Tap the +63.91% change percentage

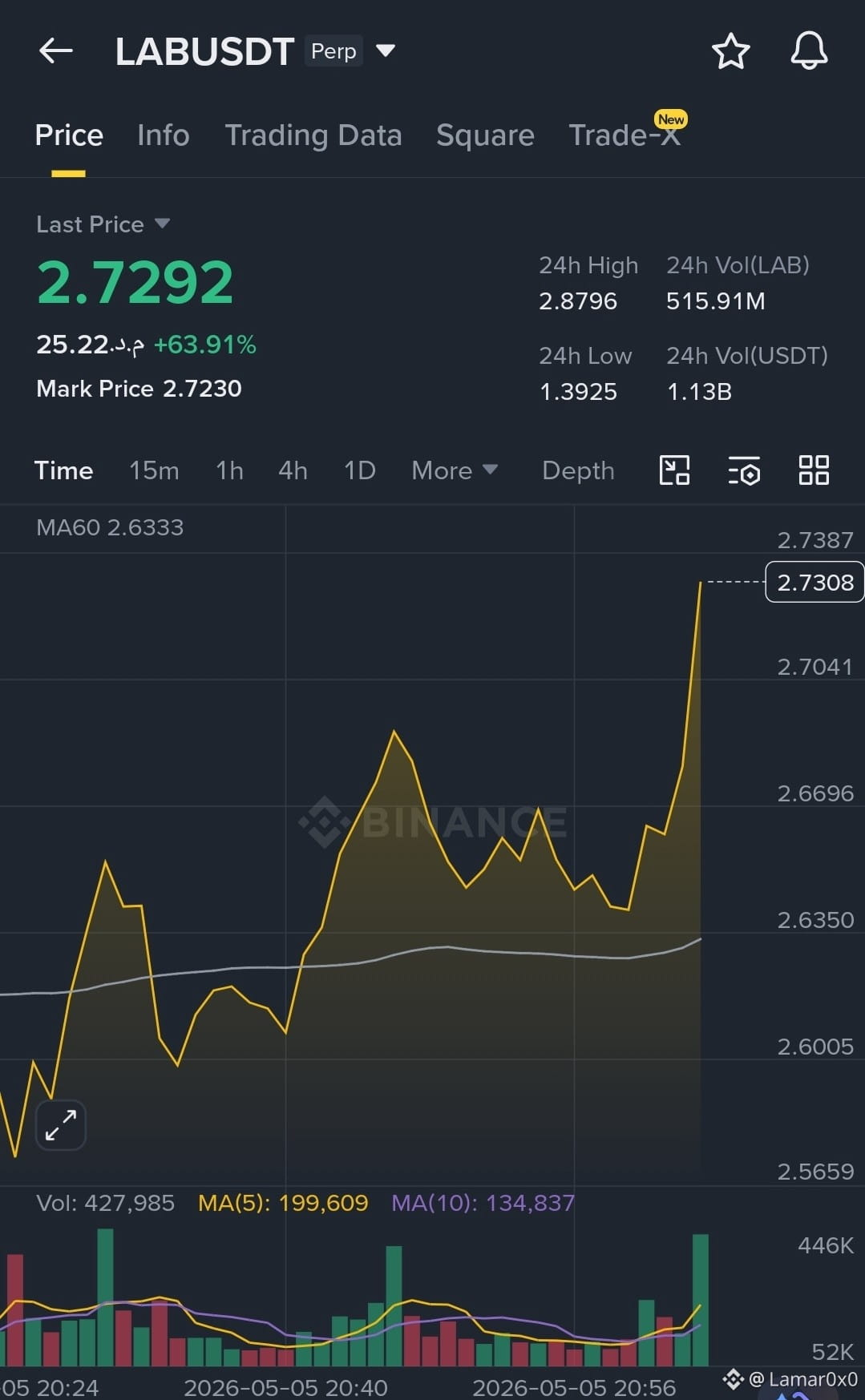[204, 345]
